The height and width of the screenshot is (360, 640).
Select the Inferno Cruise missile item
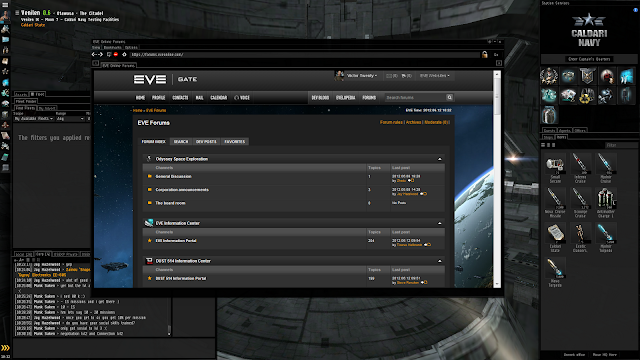[x=580, y=168]
